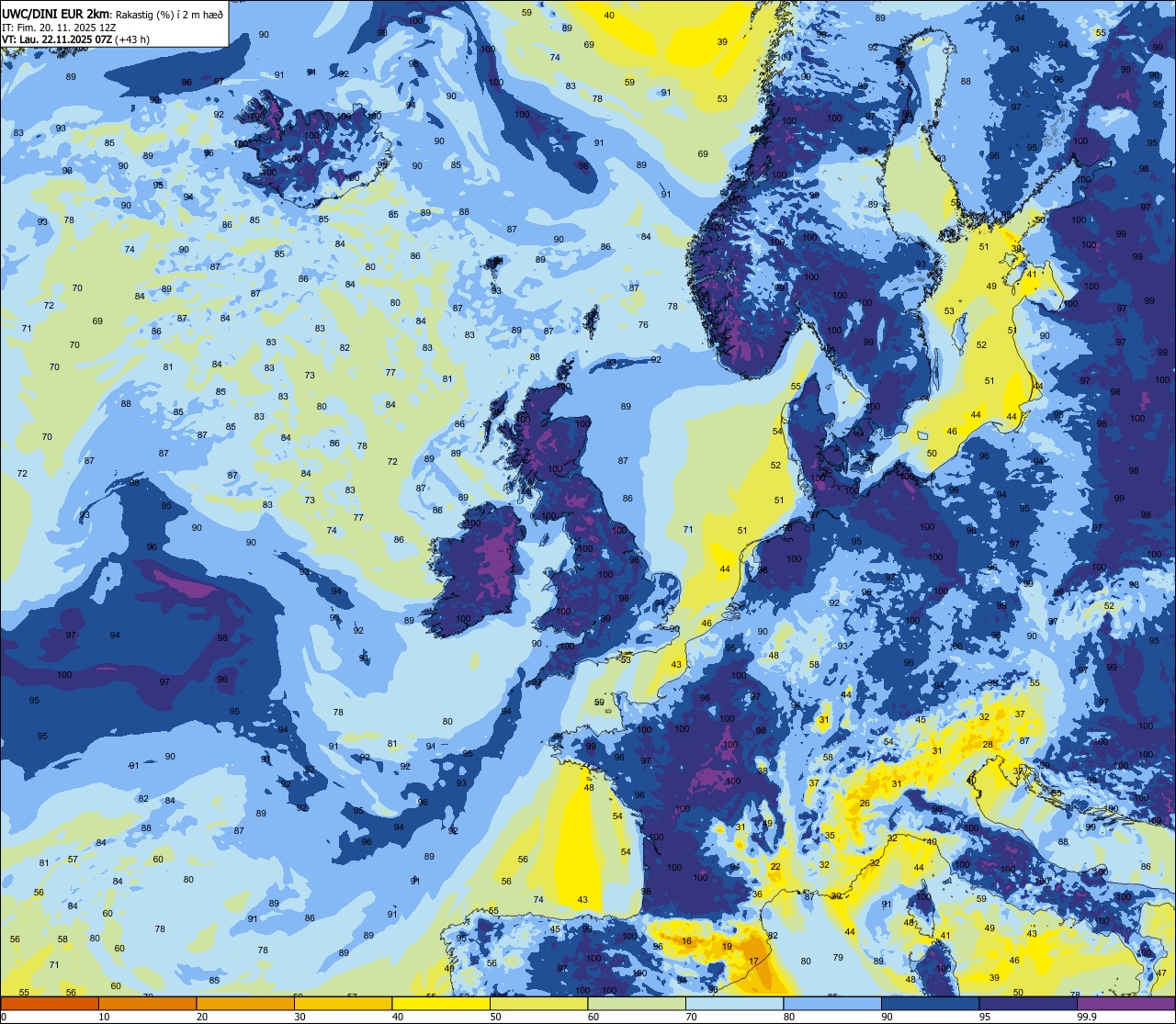Click the legend tick label "10"

105,1017
